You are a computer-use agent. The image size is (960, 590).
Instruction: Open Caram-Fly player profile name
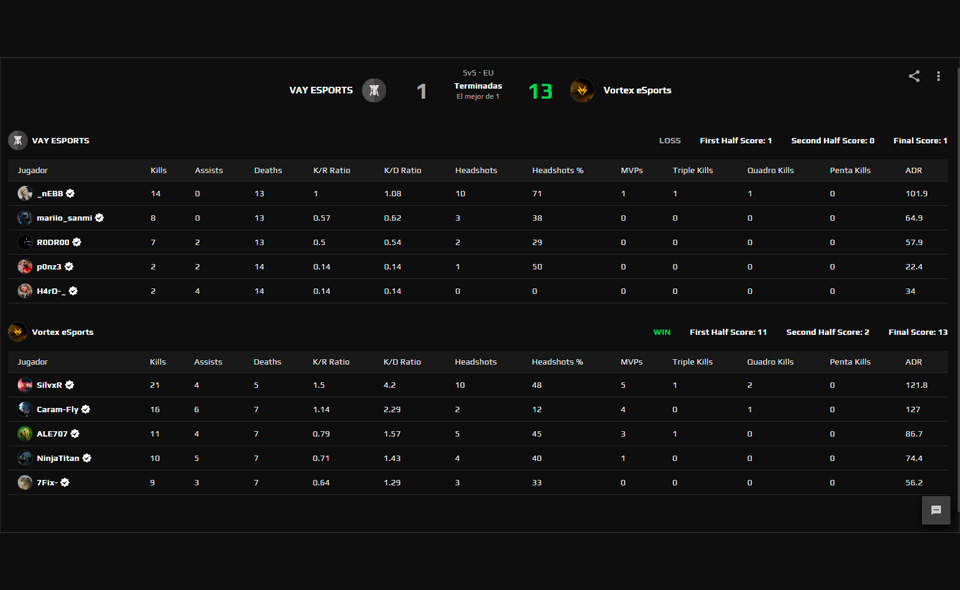point(58,409)
